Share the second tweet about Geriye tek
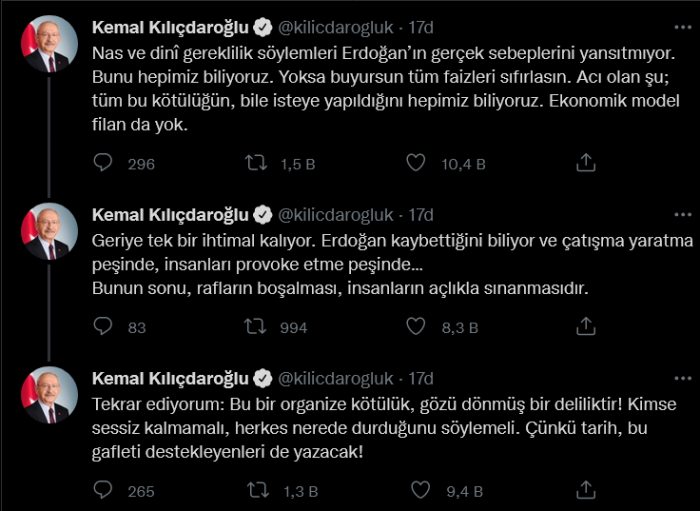Image resolution: width=700 pixels, height=511 pixels. pos(587,327)
